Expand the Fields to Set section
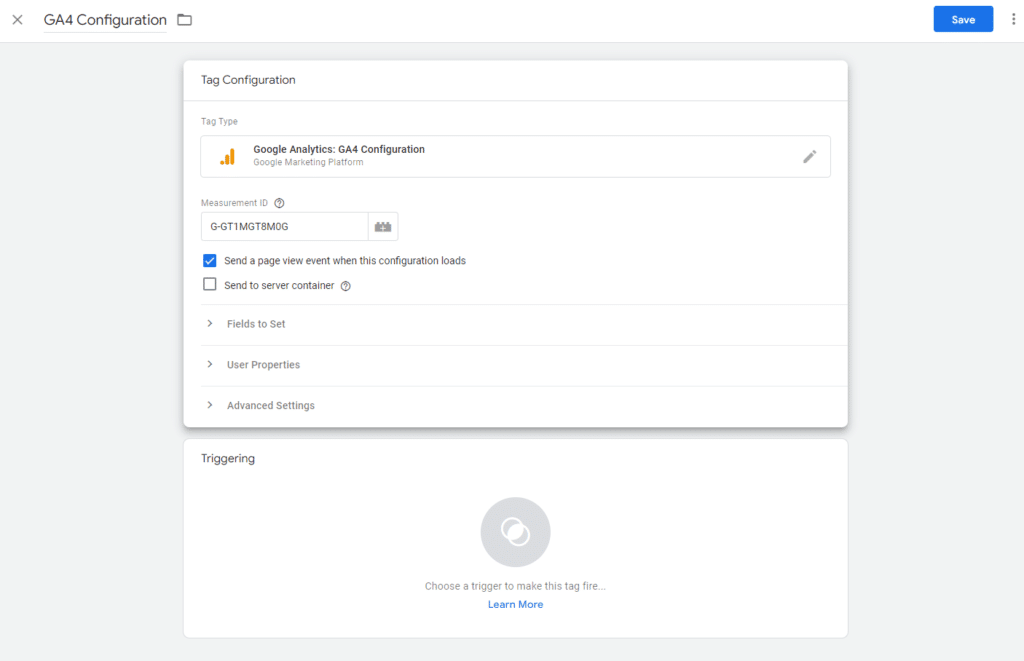 (515, 324)
